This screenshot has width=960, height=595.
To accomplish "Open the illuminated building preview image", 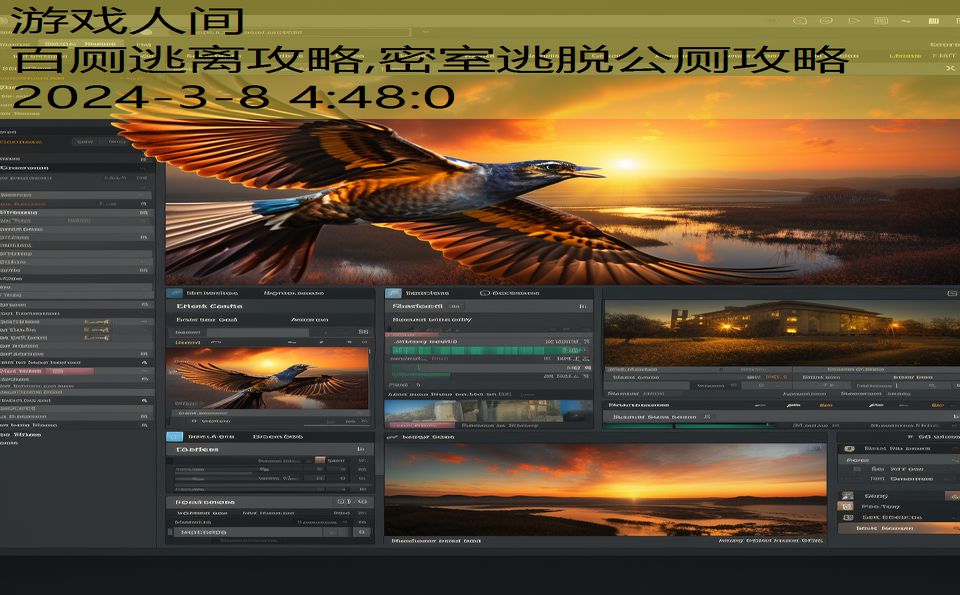I will click(x=782, y=333).
